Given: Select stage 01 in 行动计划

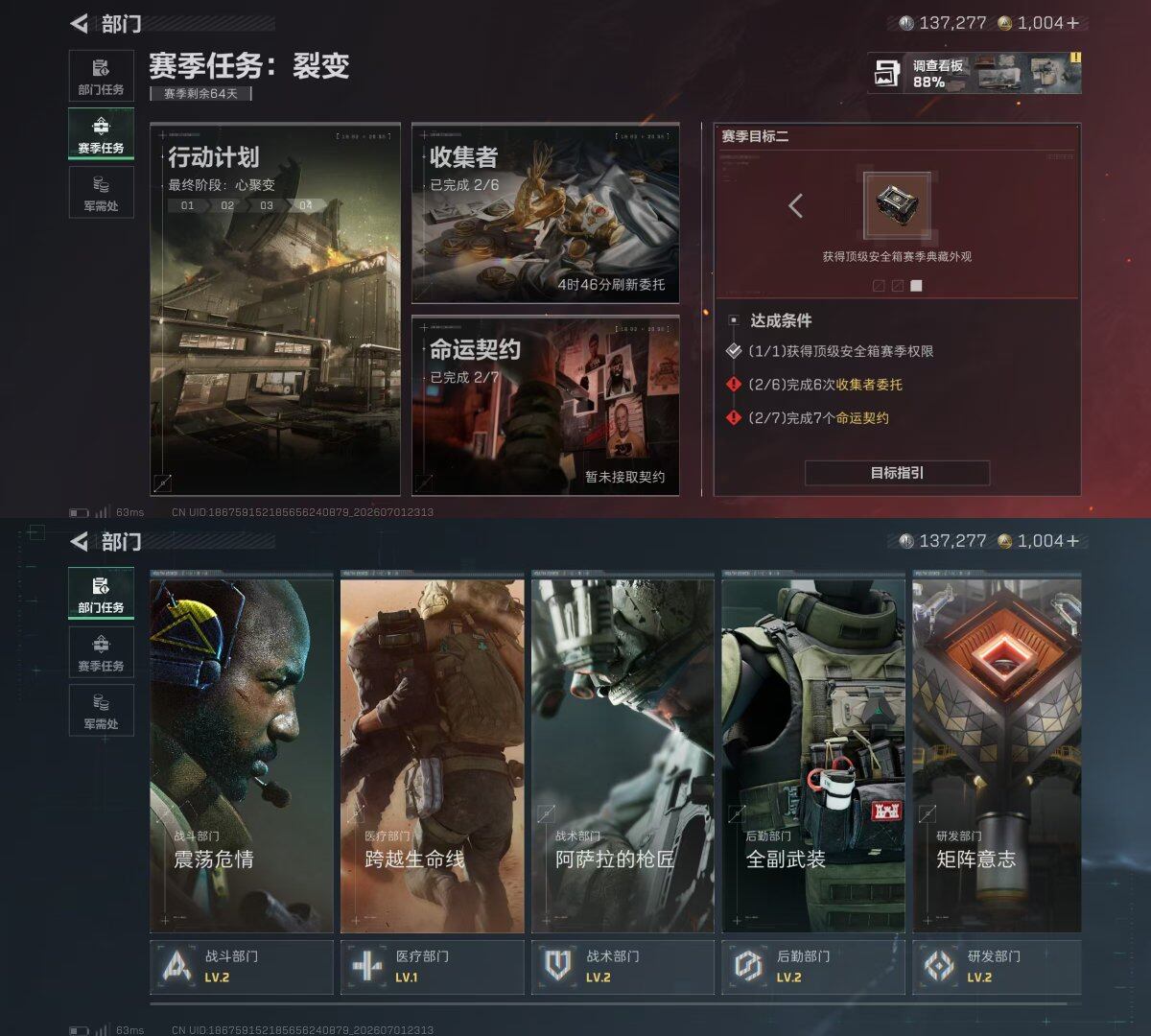Looking at the screenshot, I should click(187, 205).
